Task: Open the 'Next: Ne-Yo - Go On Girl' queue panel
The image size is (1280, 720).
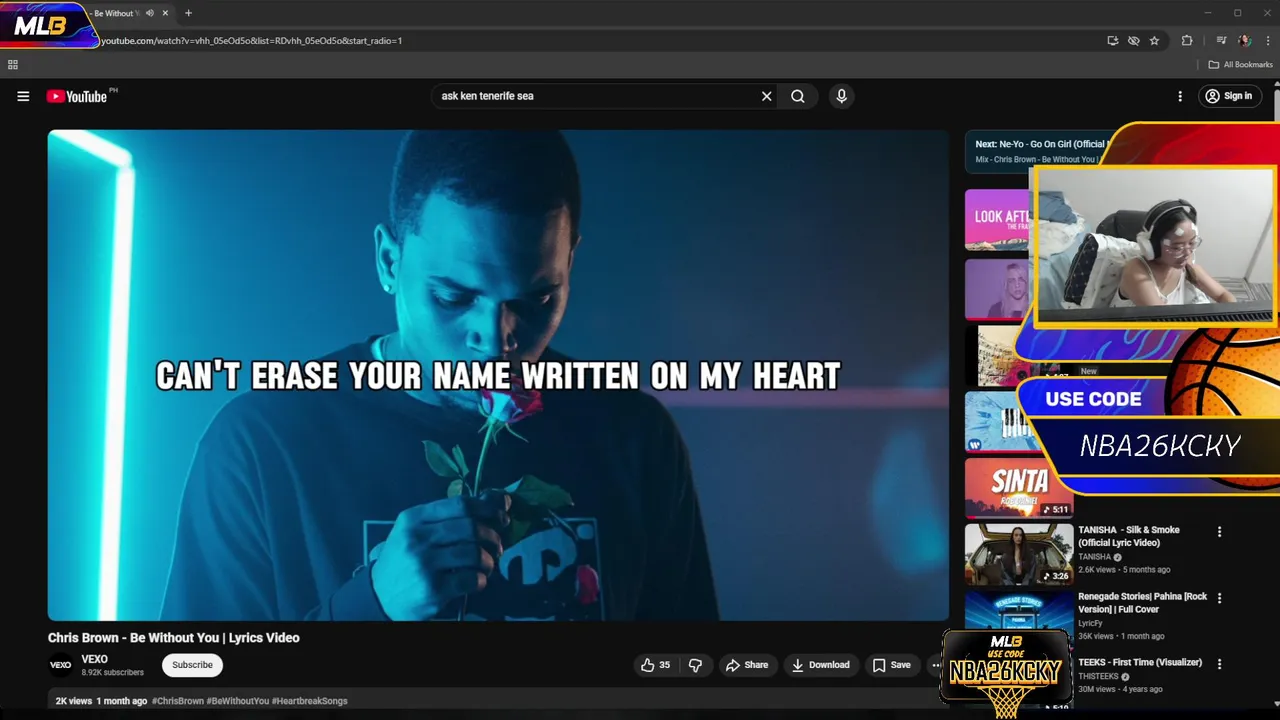Action: [1037, 151]
